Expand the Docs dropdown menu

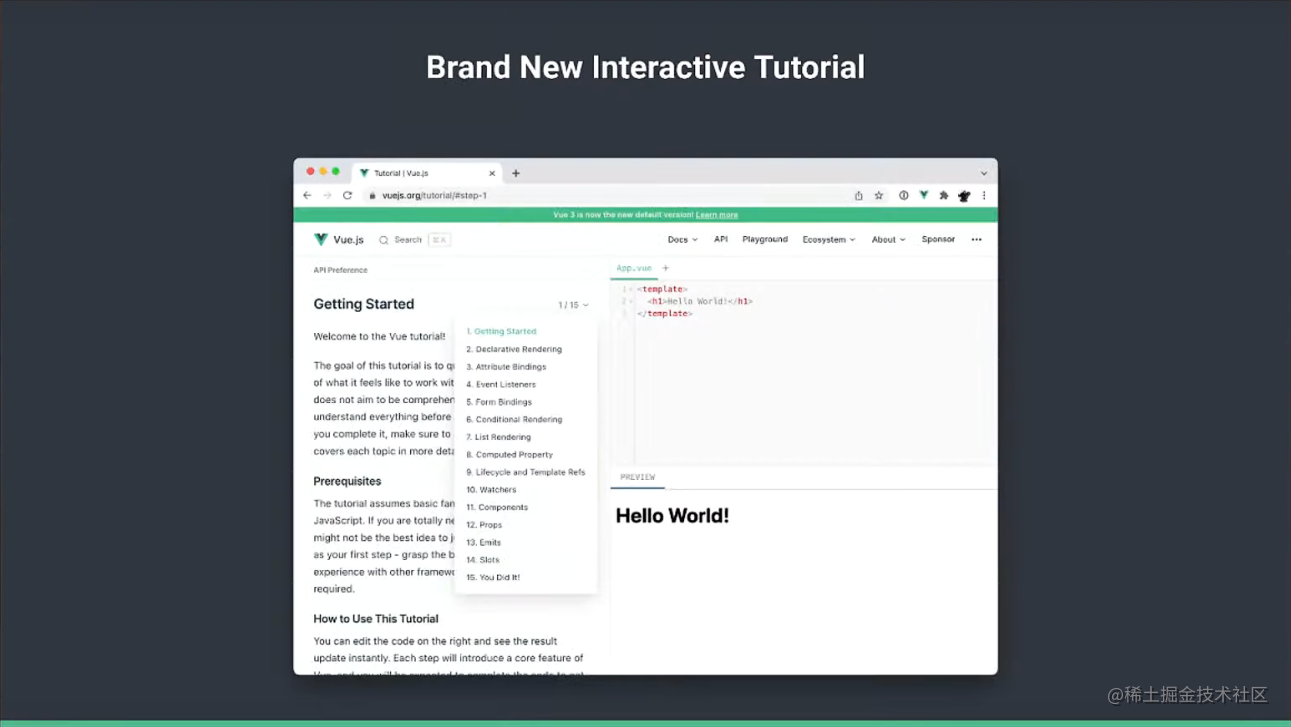[x=683, y=240]
